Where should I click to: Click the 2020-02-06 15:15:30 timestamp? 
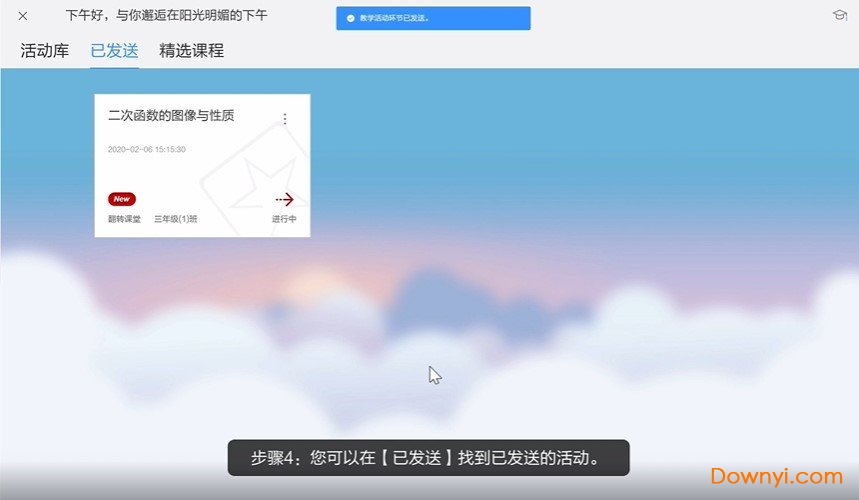[x=147, y=149]
